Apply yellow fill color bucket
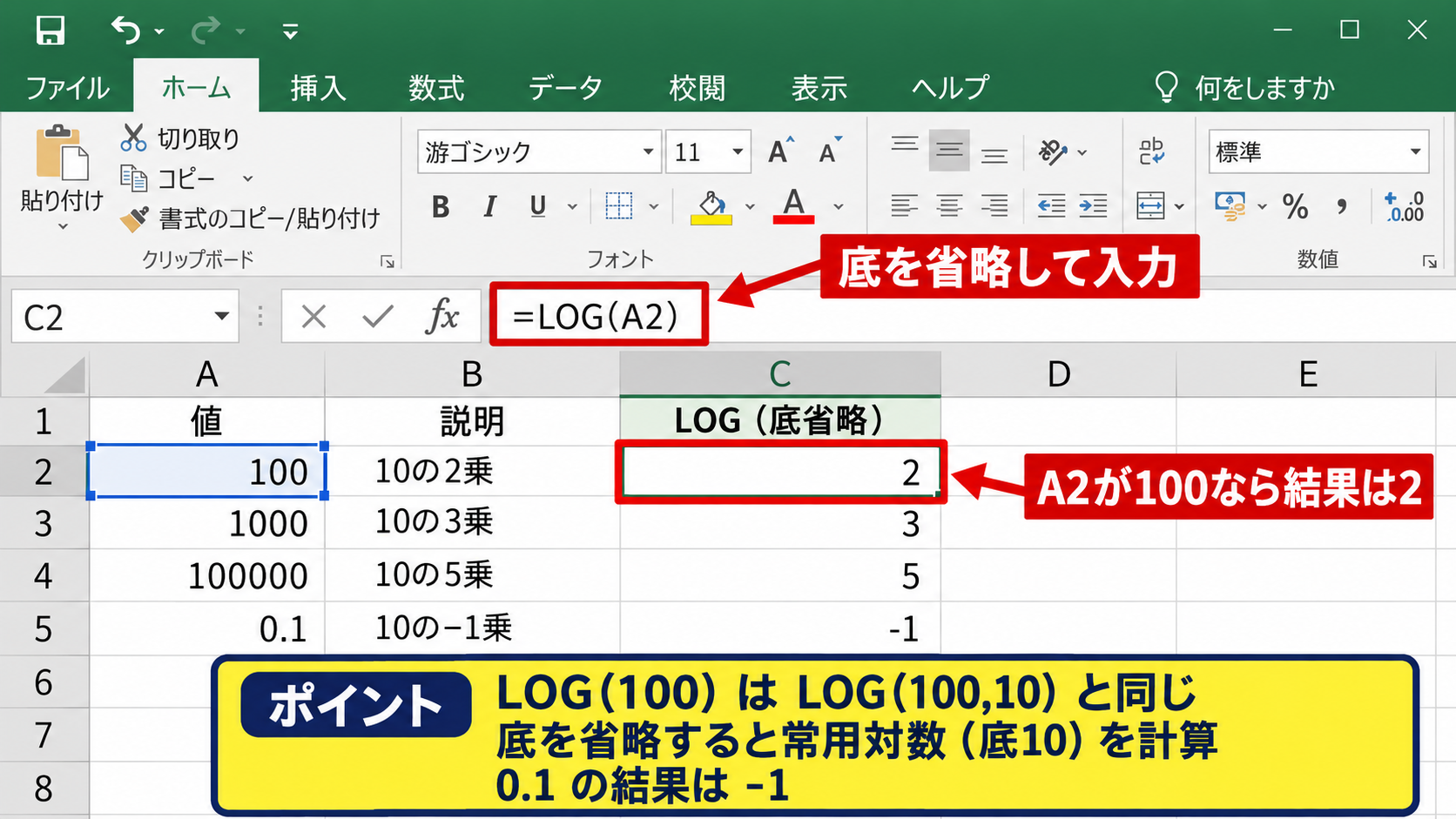The height and width of the screenshot is (819, 1456). pos(711,207)
